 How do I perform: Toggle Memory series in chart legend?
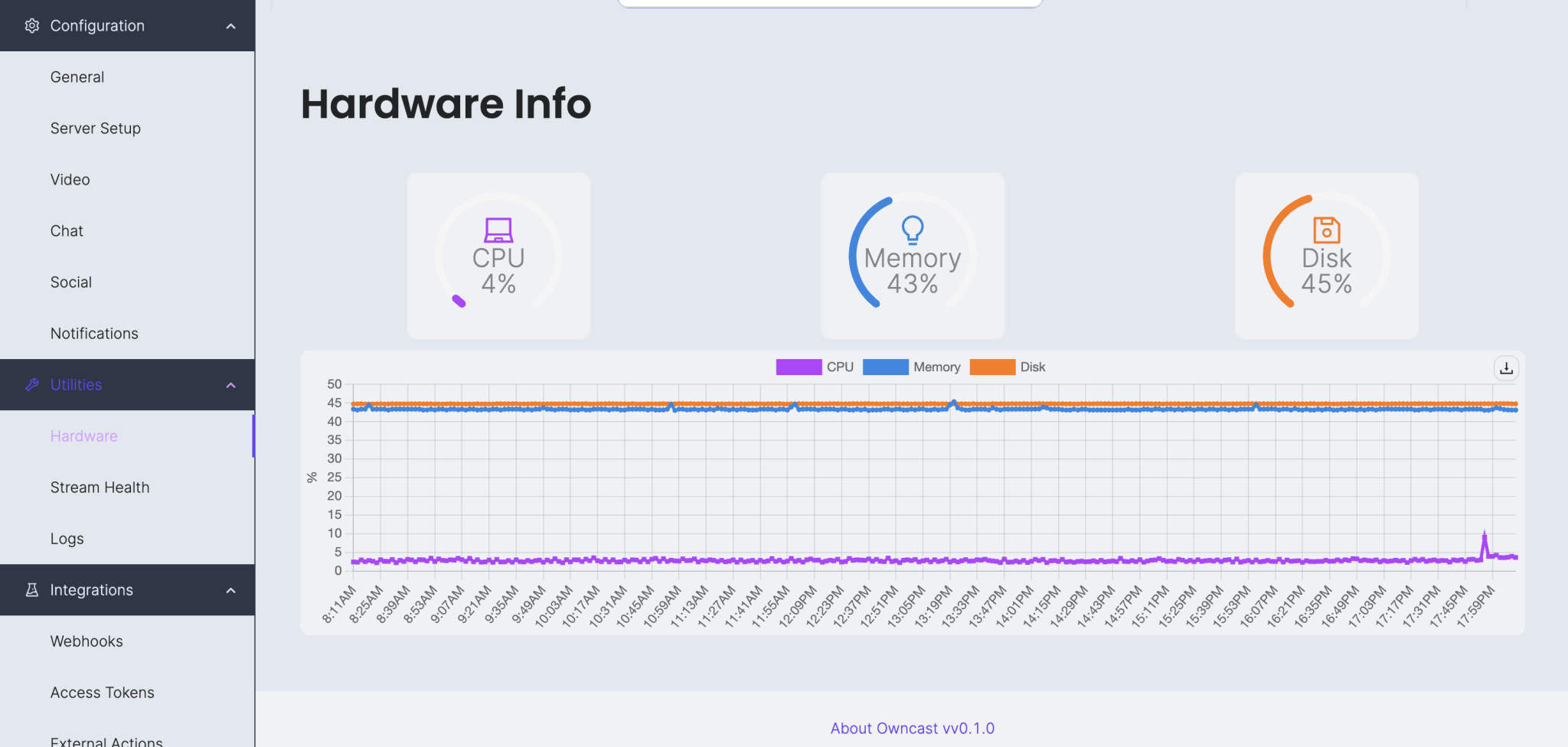click(911, 367)
